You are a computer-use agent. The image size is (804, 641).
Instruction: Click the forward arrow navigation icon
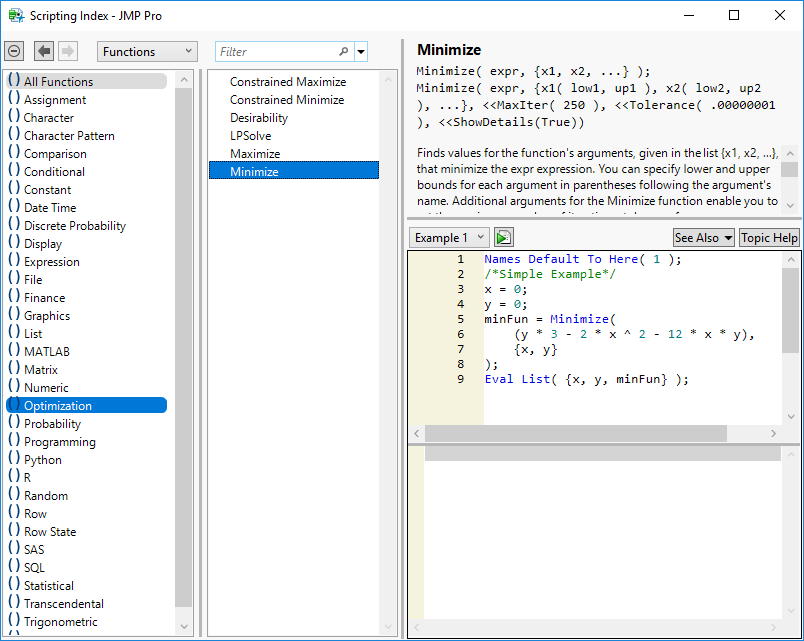(68, 51)
